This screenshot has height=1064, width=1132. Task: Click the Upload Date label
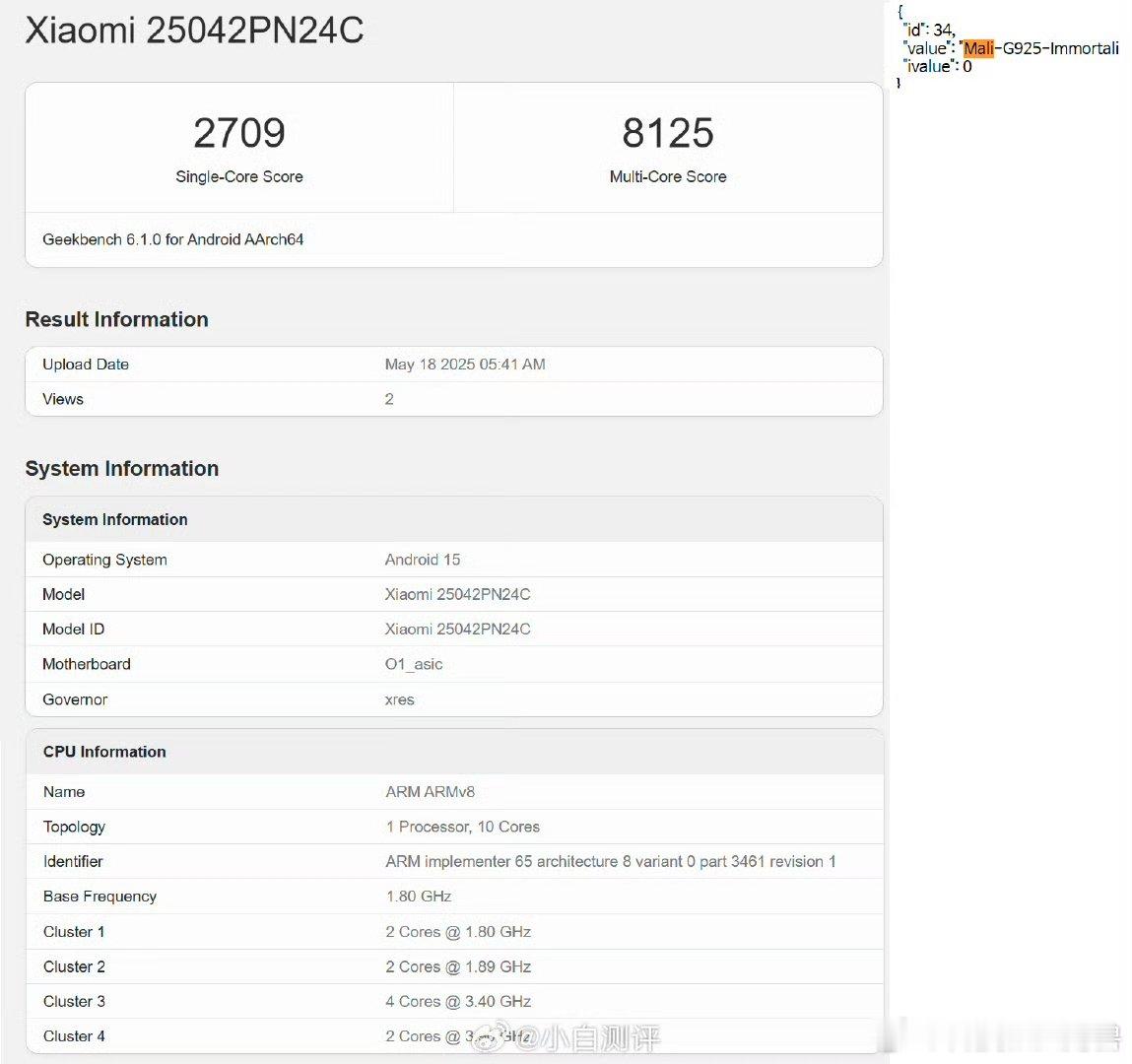point(85,365)
